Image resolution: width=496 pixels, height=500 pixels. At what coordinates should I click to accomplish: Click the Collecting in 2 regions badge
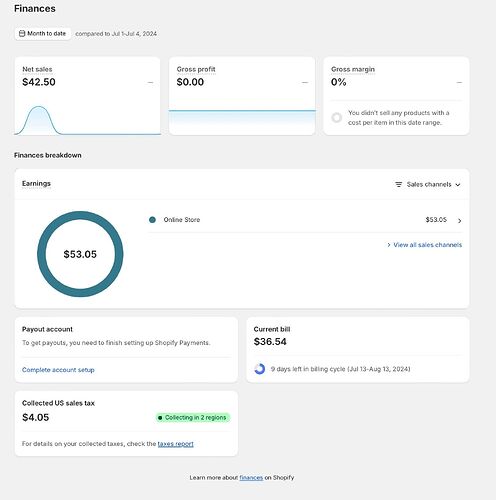click(193, 418)
